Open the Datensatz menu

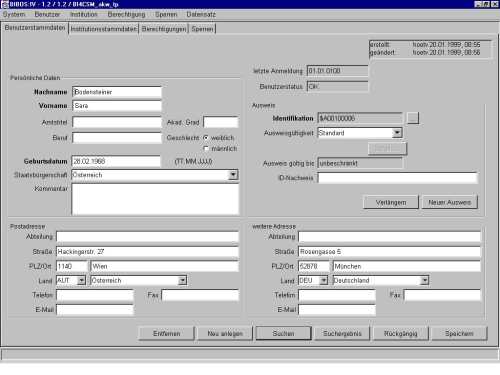tap(201, 15)
